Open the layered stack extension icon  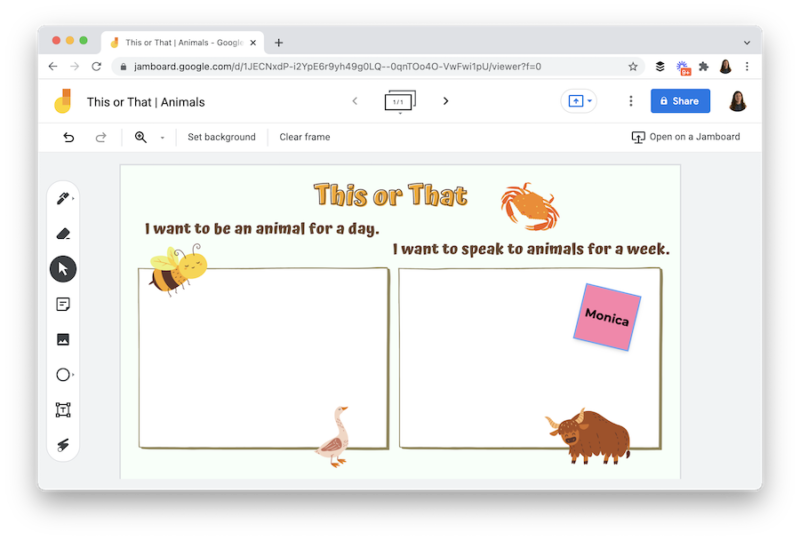pyautogui.click(x=660, y=66)
